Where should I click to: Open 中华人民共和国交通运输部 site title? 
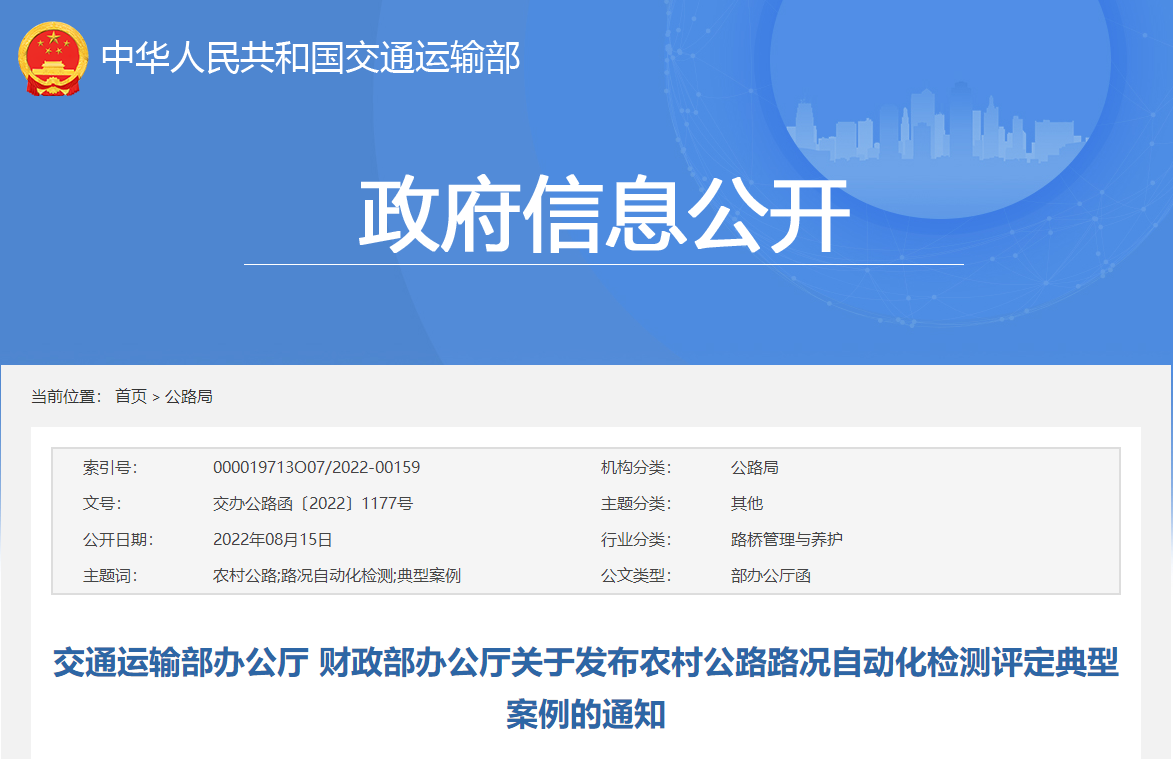[310, 58]
